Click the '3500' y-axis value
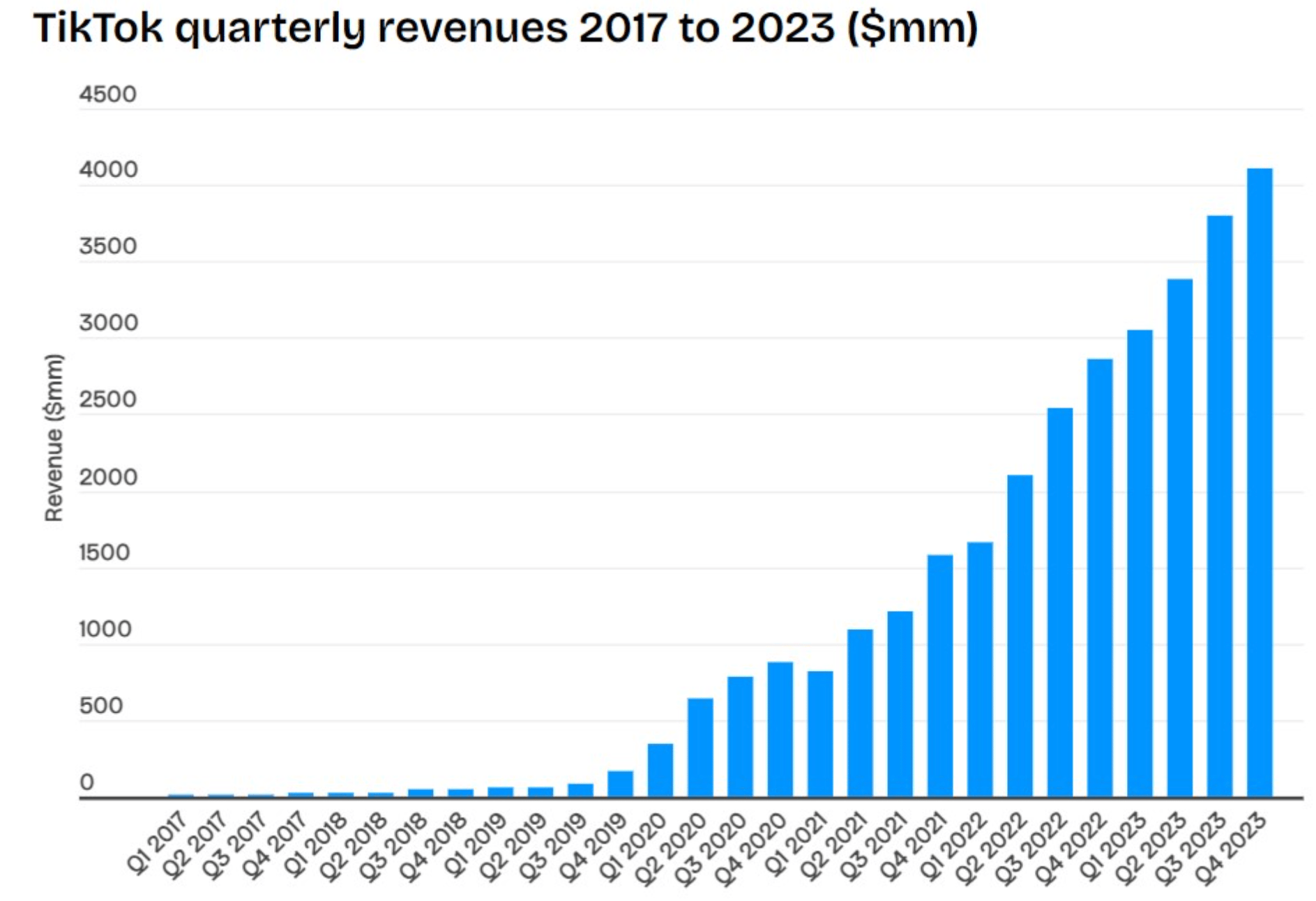This screenshot has width=1316, height=901. tap(107, 246)
